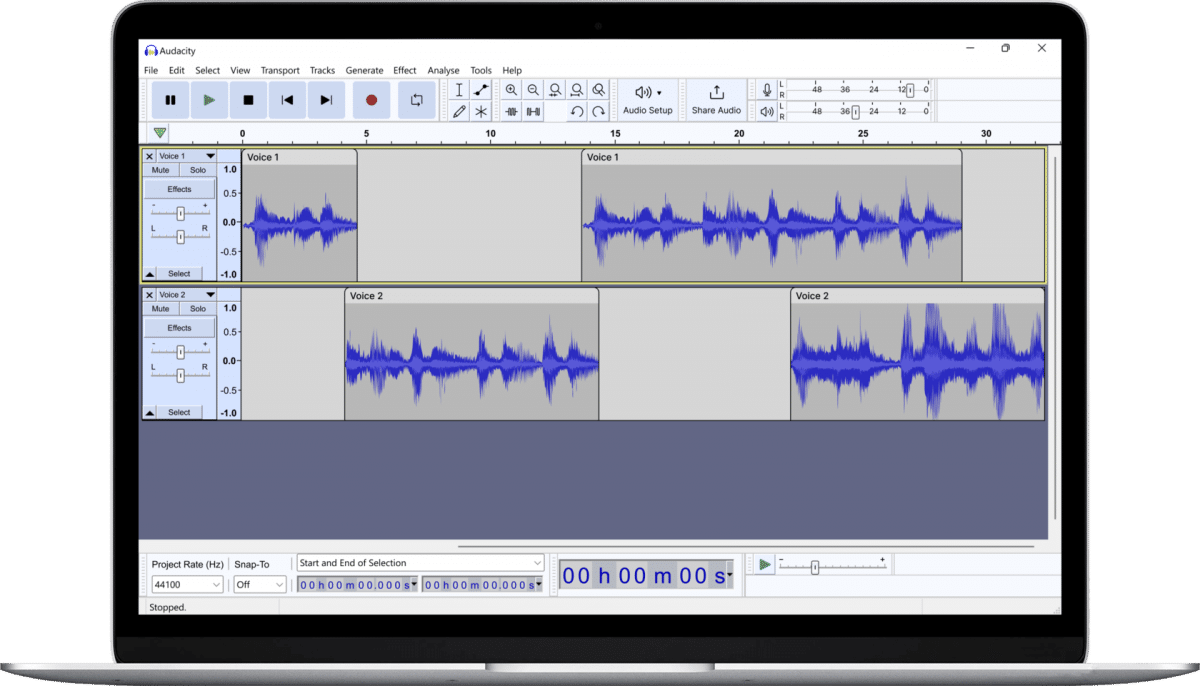Select the Draw tool pencil
The height and width of the screenshot is (686, 1200).
point(459,111)
